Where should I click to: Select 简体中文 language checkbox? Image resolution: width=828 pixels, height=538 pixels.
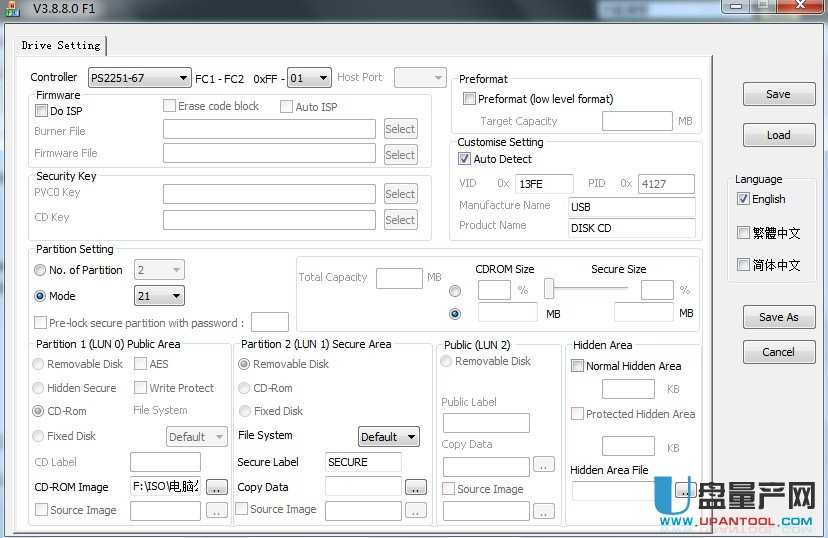pyautogui.click(x=743, y=265)
